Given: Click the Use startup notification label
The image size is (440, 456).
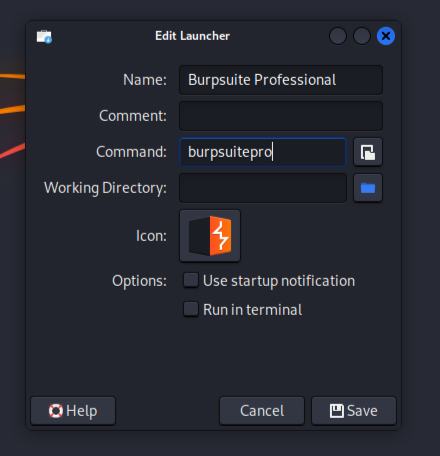Looking at the screenshot, I should tap(279, 281).
